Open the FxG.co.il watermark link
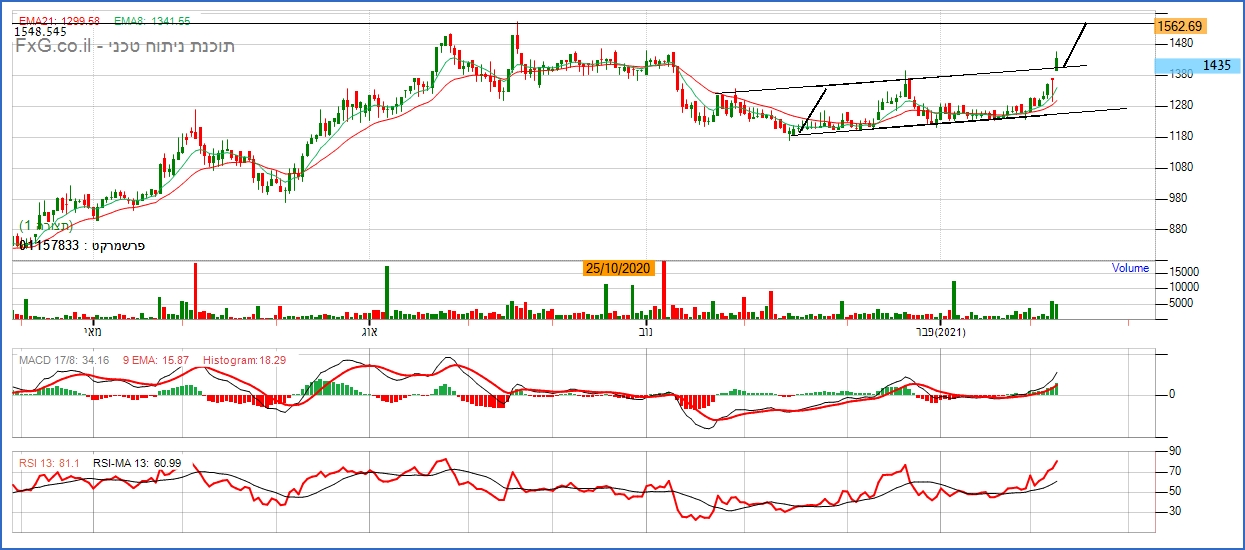The width and height of the screenshot is (1245, 550). click(55, 47)
